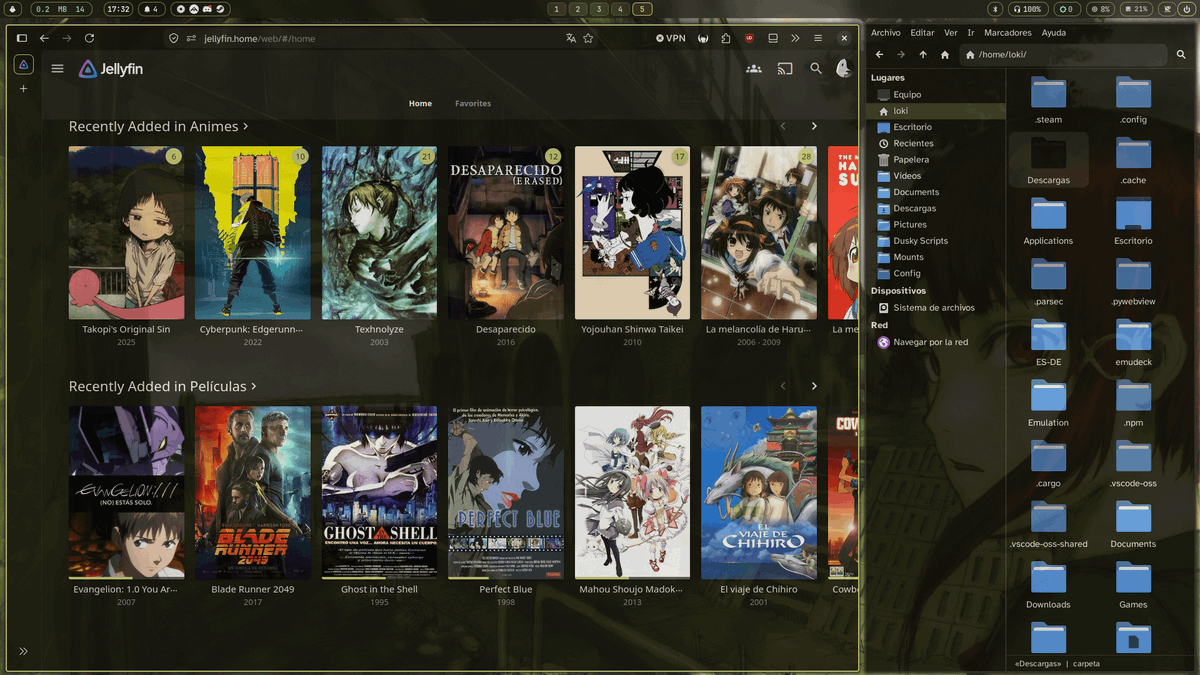Open the browser extensions puzzle icon
Image resolution: width=1200 pixels, height=675 pixels.
pyautogui.click(x=726, y=38)
